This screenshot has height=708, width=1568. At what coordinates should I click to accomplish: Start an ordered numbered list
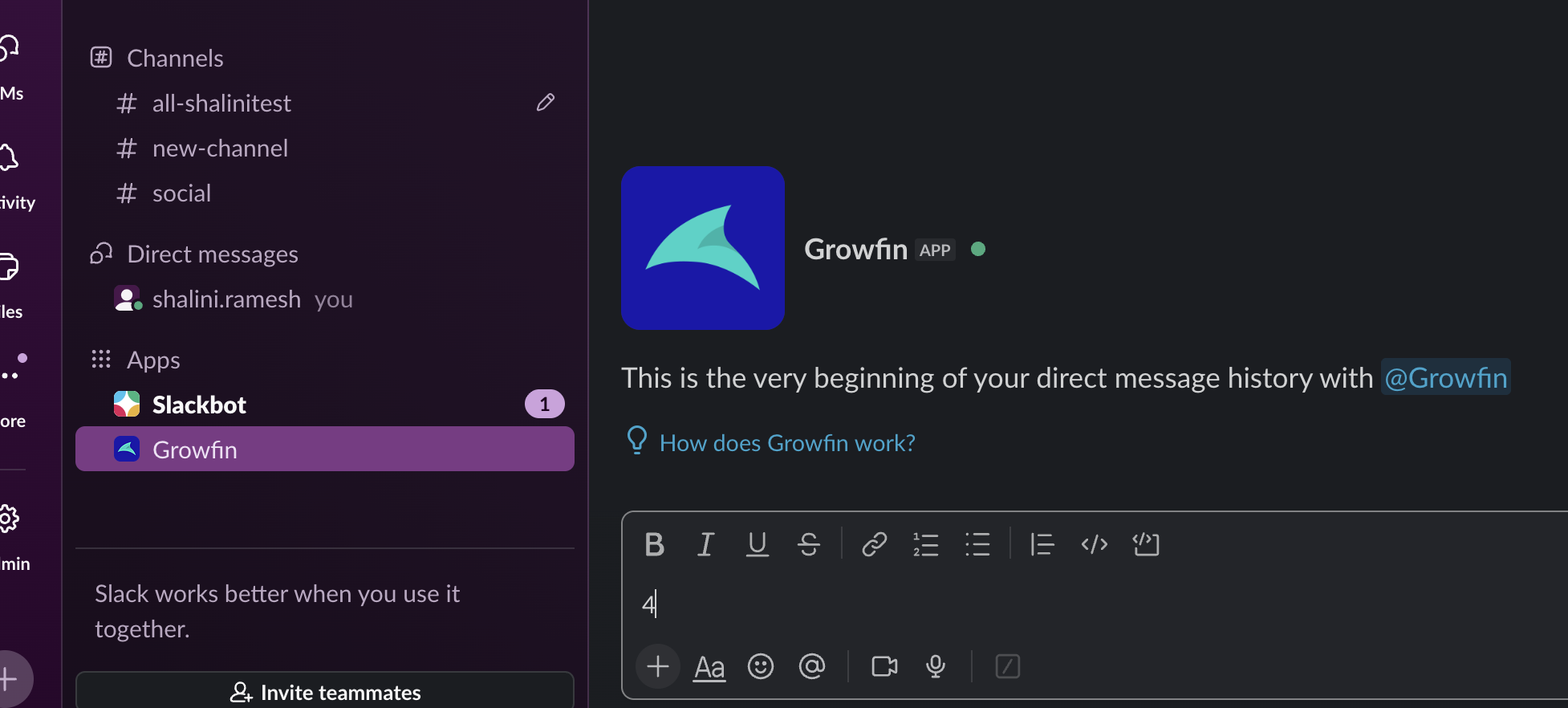click(x=925, y=544)
